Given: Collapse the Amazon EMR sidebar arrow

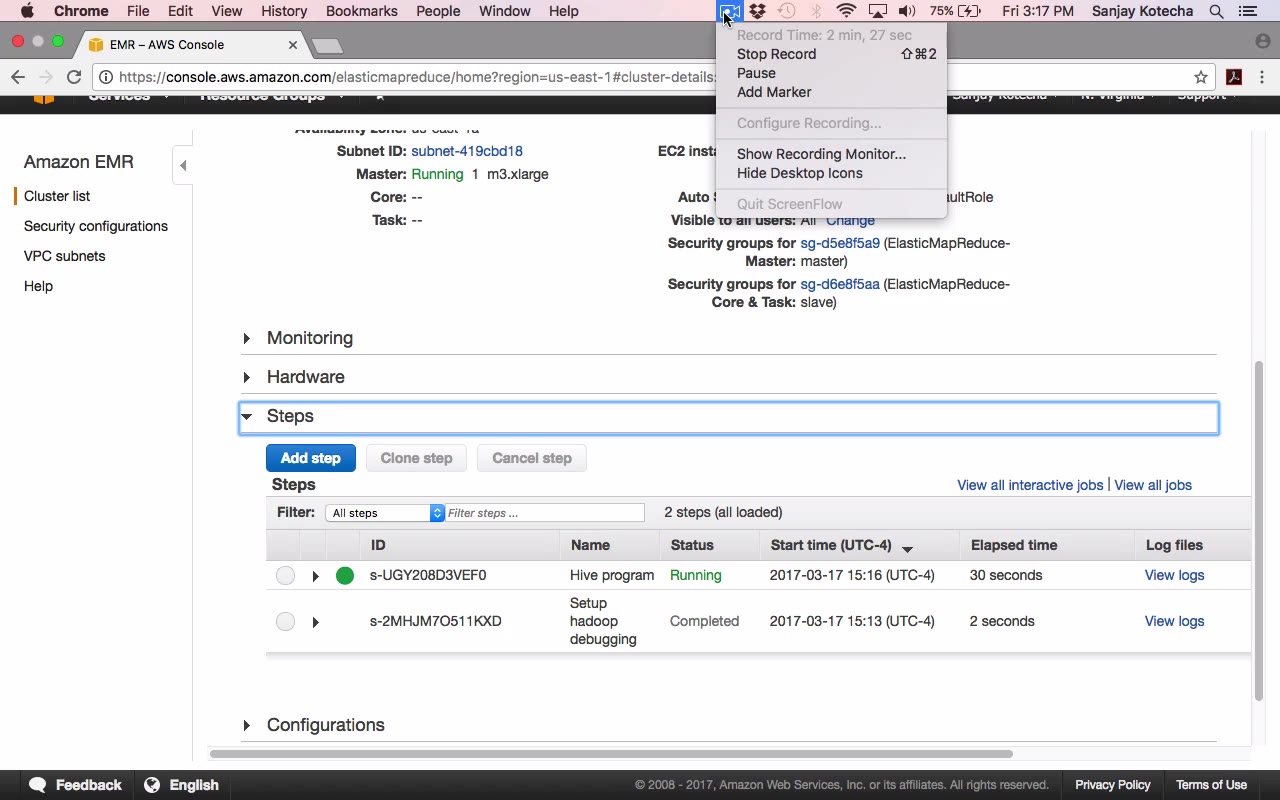Looking at the screenshot, I should click(x=183, y=165).
